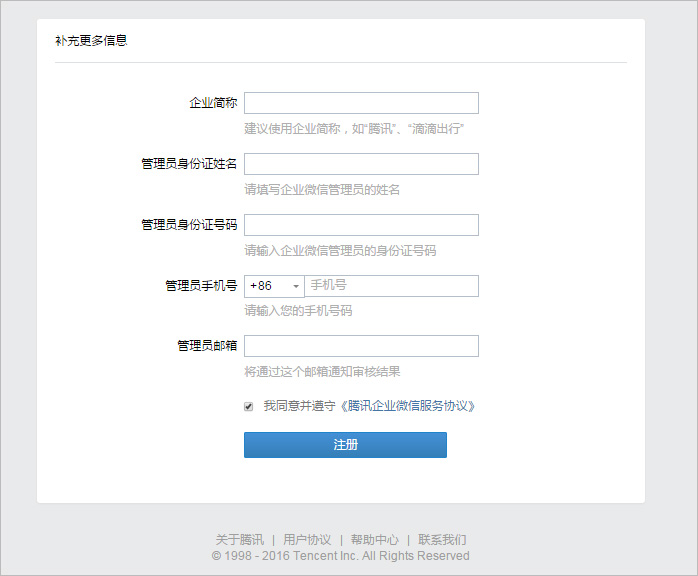
Task: Focus the 管理员邮箱 email field
Action: point(361,346)
